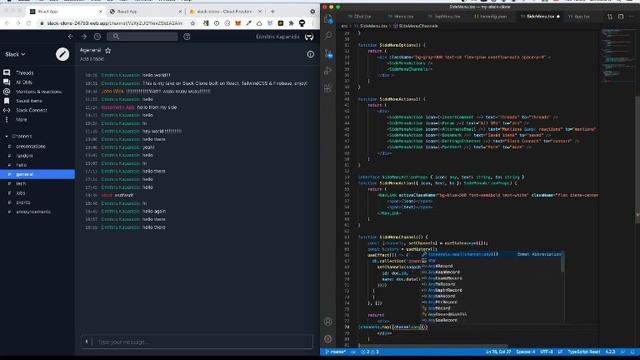Click Ln, Col position in status bar

498,352
